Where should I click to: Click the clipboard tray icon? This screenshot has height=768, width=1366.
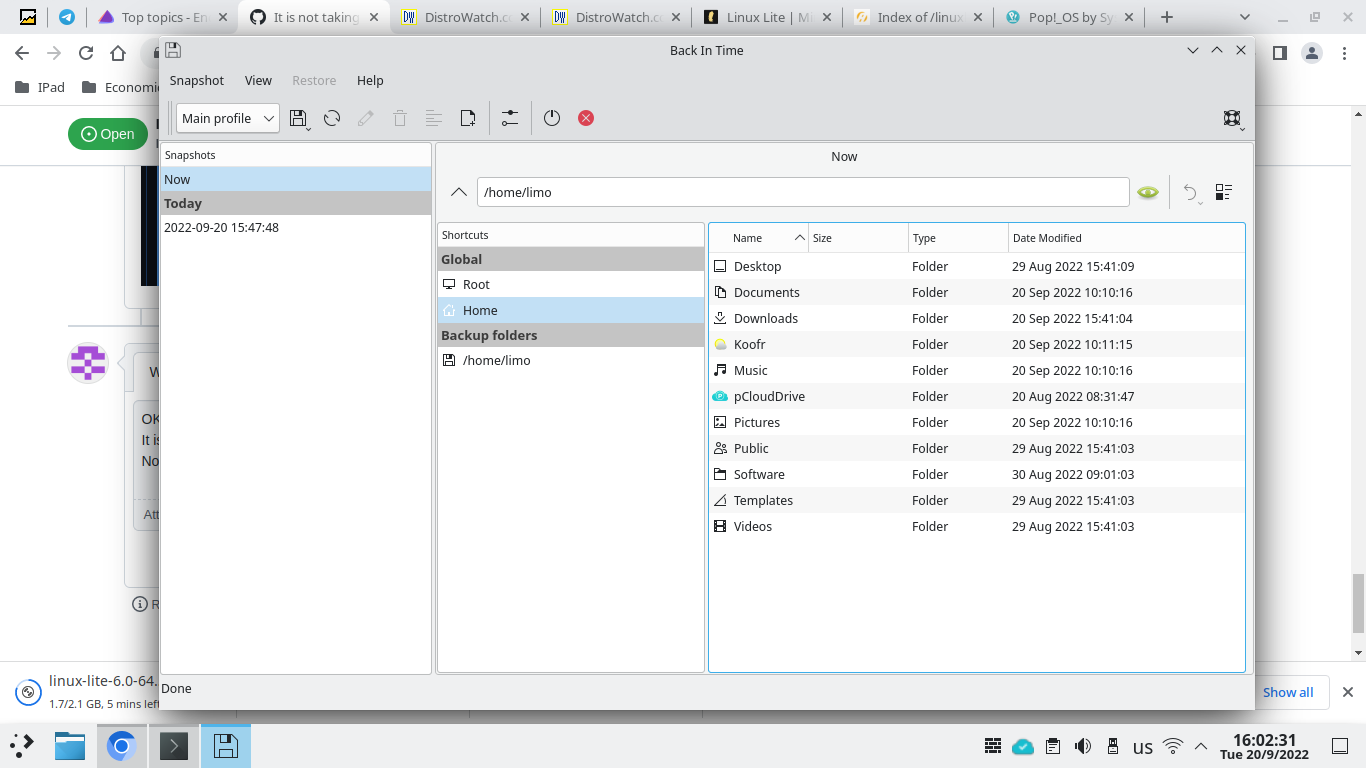(1053, 746)
